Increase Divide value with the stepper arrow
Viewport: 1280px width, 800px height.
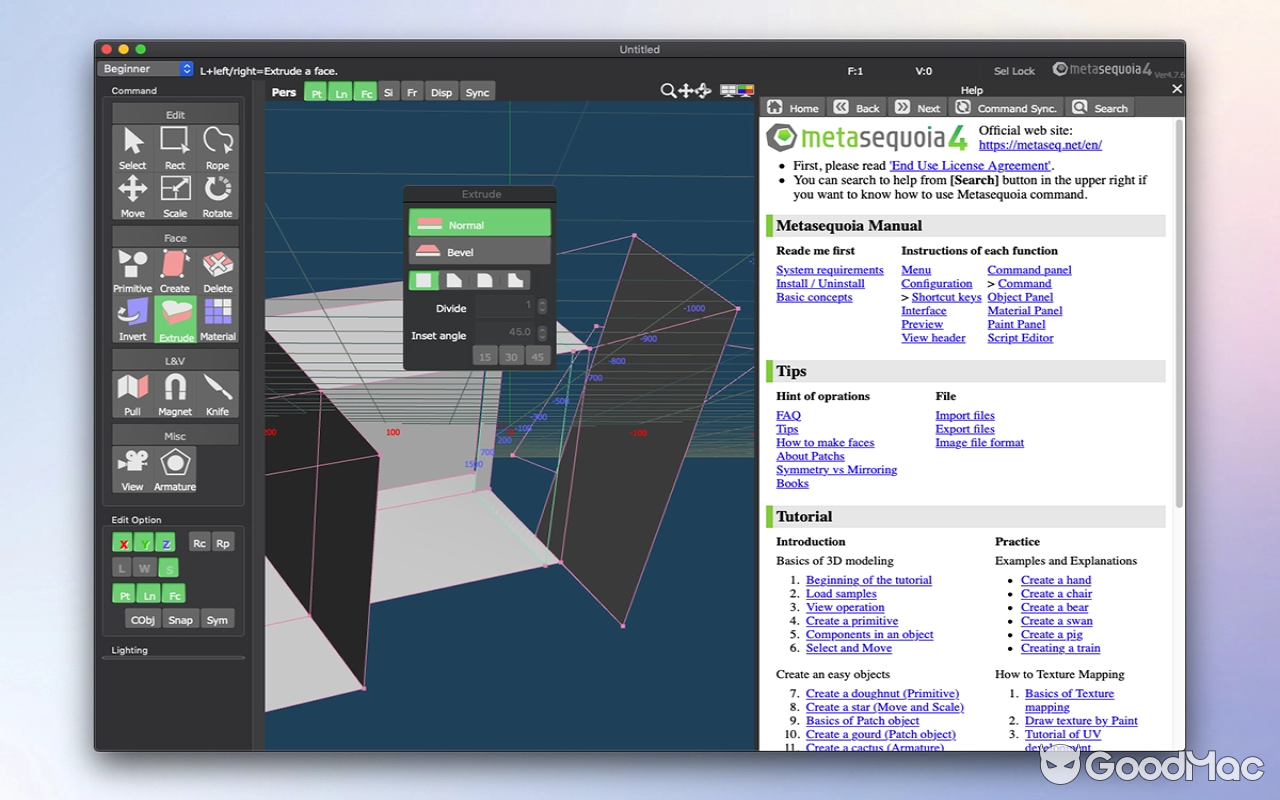tap(541, 304)
